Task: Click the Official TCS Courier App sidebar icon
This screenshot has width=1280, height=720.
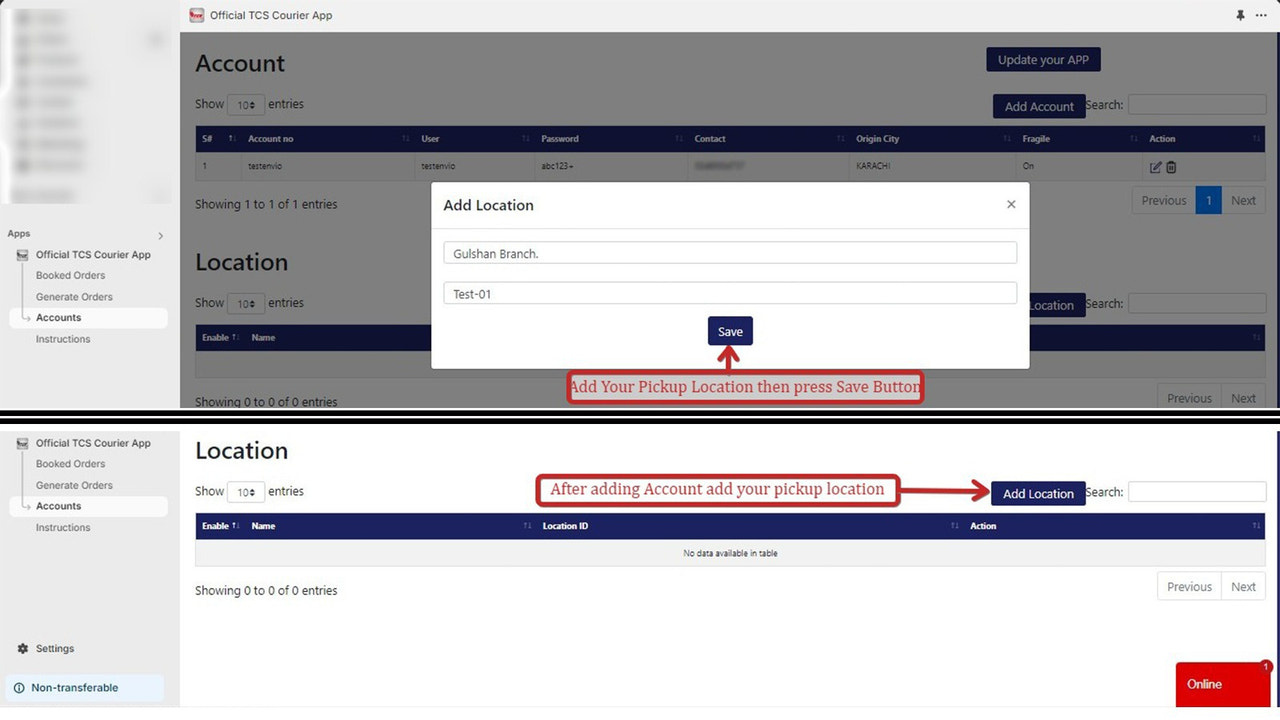Action: (x=21, y=254)
